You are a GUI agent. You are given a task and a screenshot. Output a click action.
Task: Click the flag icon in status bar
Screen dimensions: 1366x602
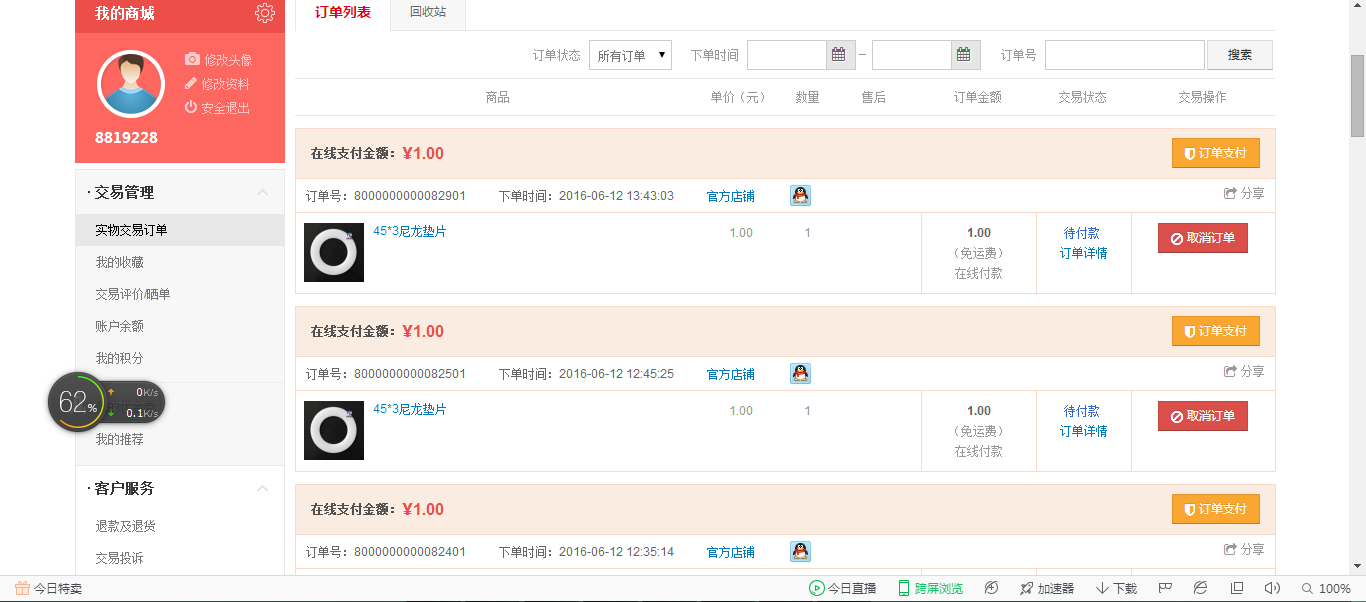1165,588
